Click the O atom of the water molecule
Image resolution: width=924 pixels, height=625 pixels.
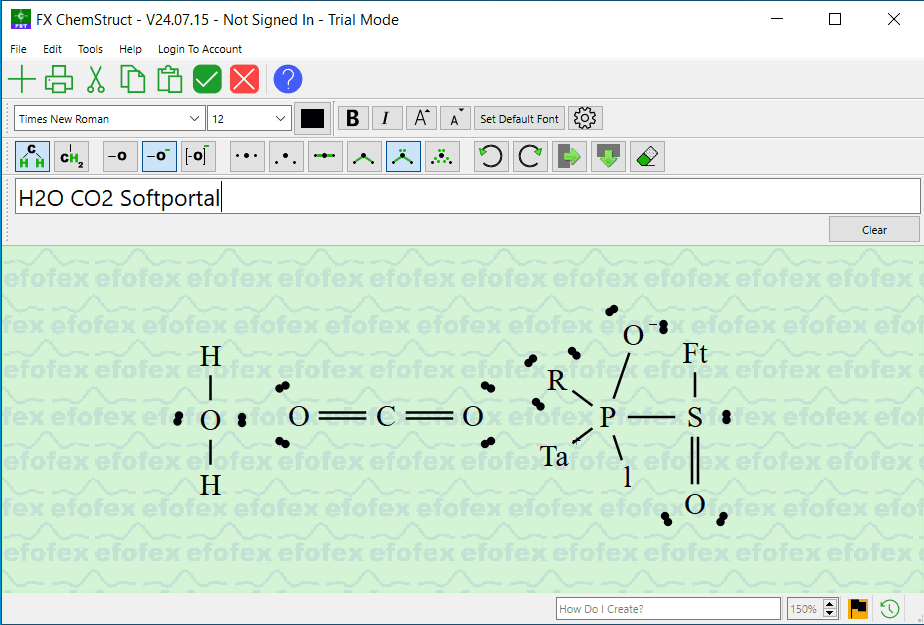[x=210, y=421]
